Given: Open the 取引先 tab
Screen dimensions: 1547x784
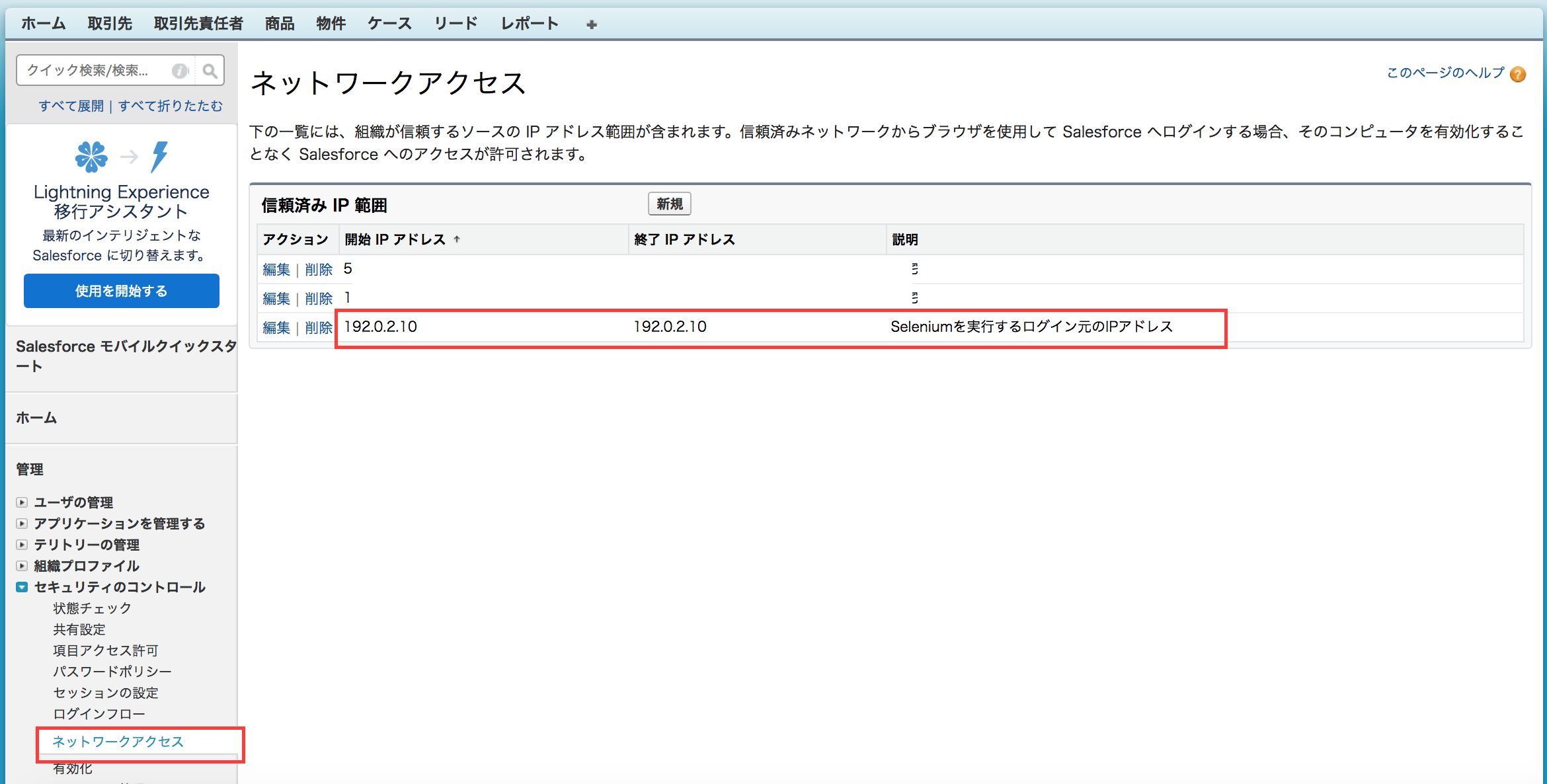Looking at the screenshot, I should (110, 24).
